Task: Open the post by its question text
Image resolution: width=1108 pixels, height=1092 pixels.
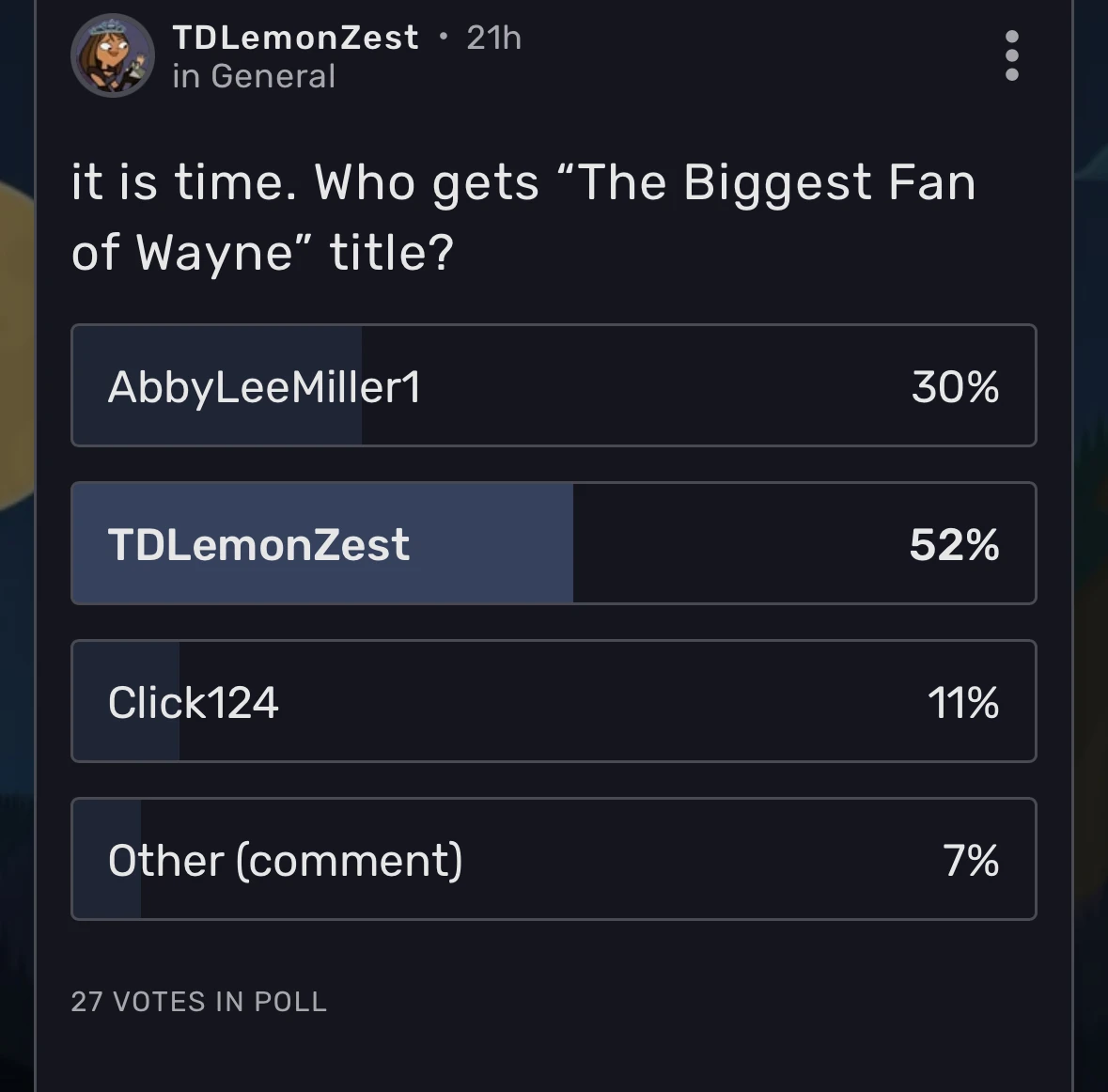Action: 523,216
